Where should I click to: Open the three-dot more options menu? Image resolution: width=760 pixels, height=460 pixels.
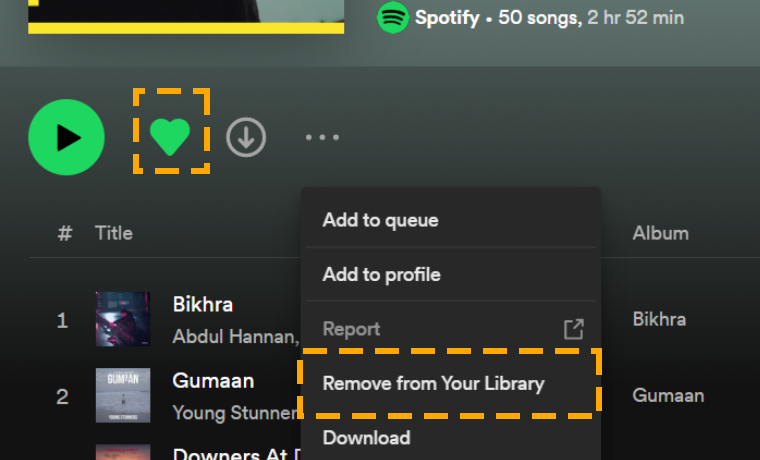pos(322,137)
